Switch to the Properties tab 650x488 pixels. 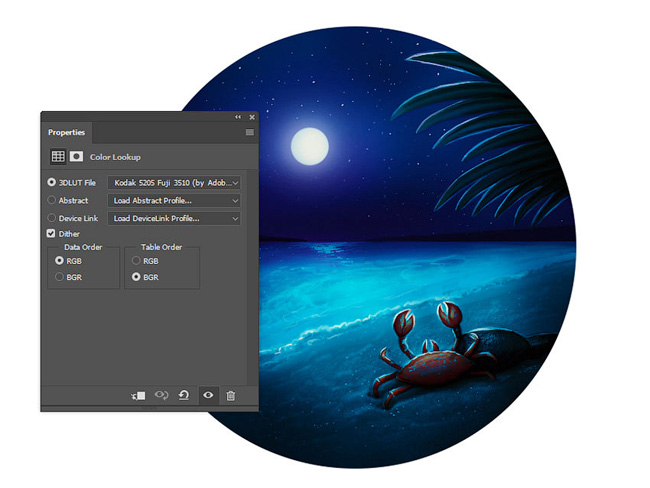[66, 132]
